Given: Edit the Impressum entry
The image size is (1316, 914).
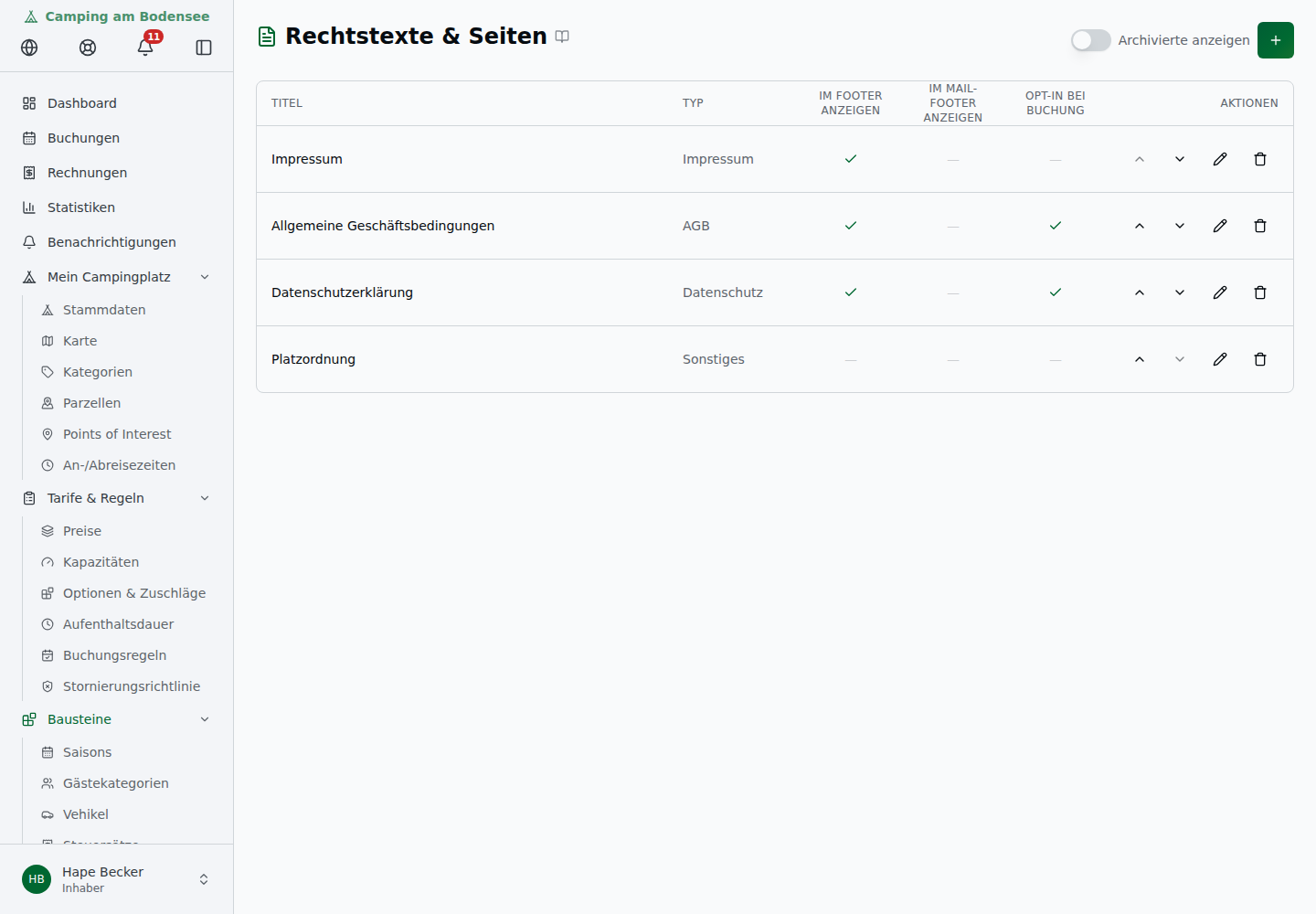Looking at the screenshot, I should (1220, 159).
